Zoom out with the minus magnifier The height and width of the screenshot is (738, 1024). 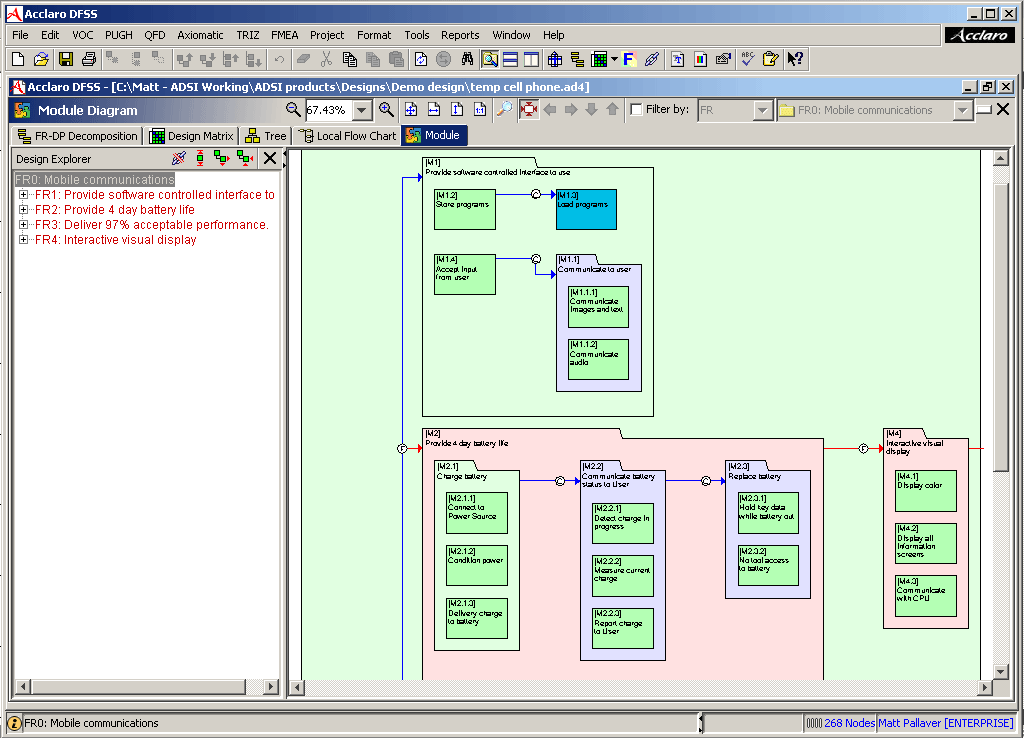(x=293, y=110)
